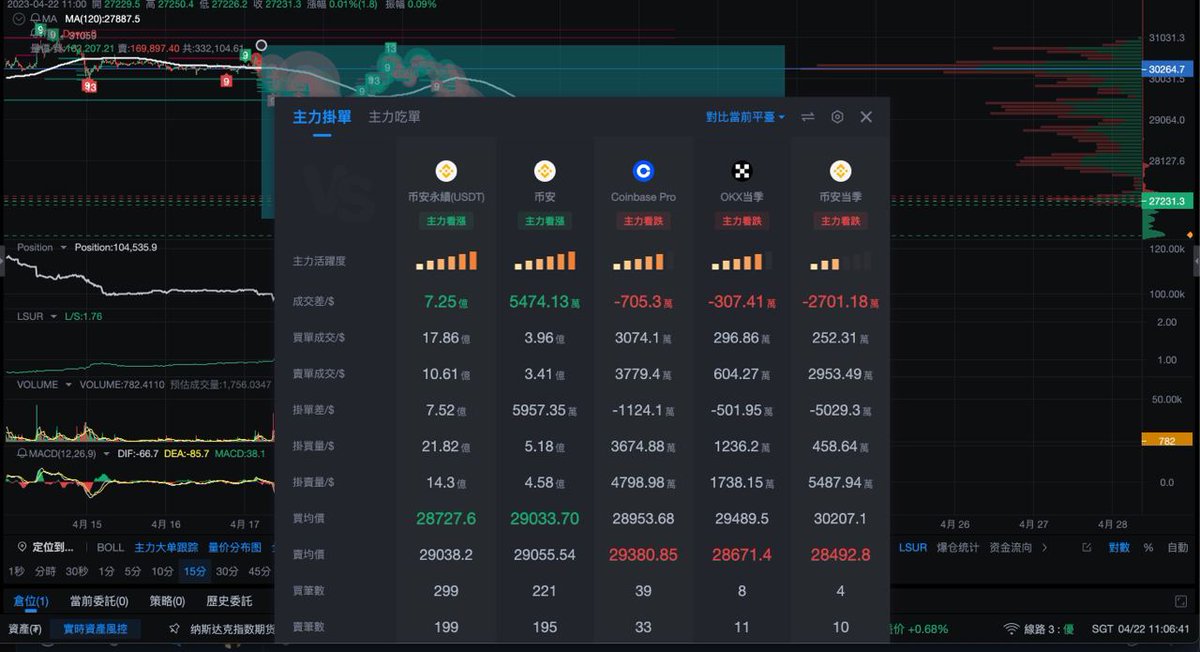Viewport: 1200px width, 652px height.
Task: Click the 定位到 location pin button
Action: tap(46, 547)
